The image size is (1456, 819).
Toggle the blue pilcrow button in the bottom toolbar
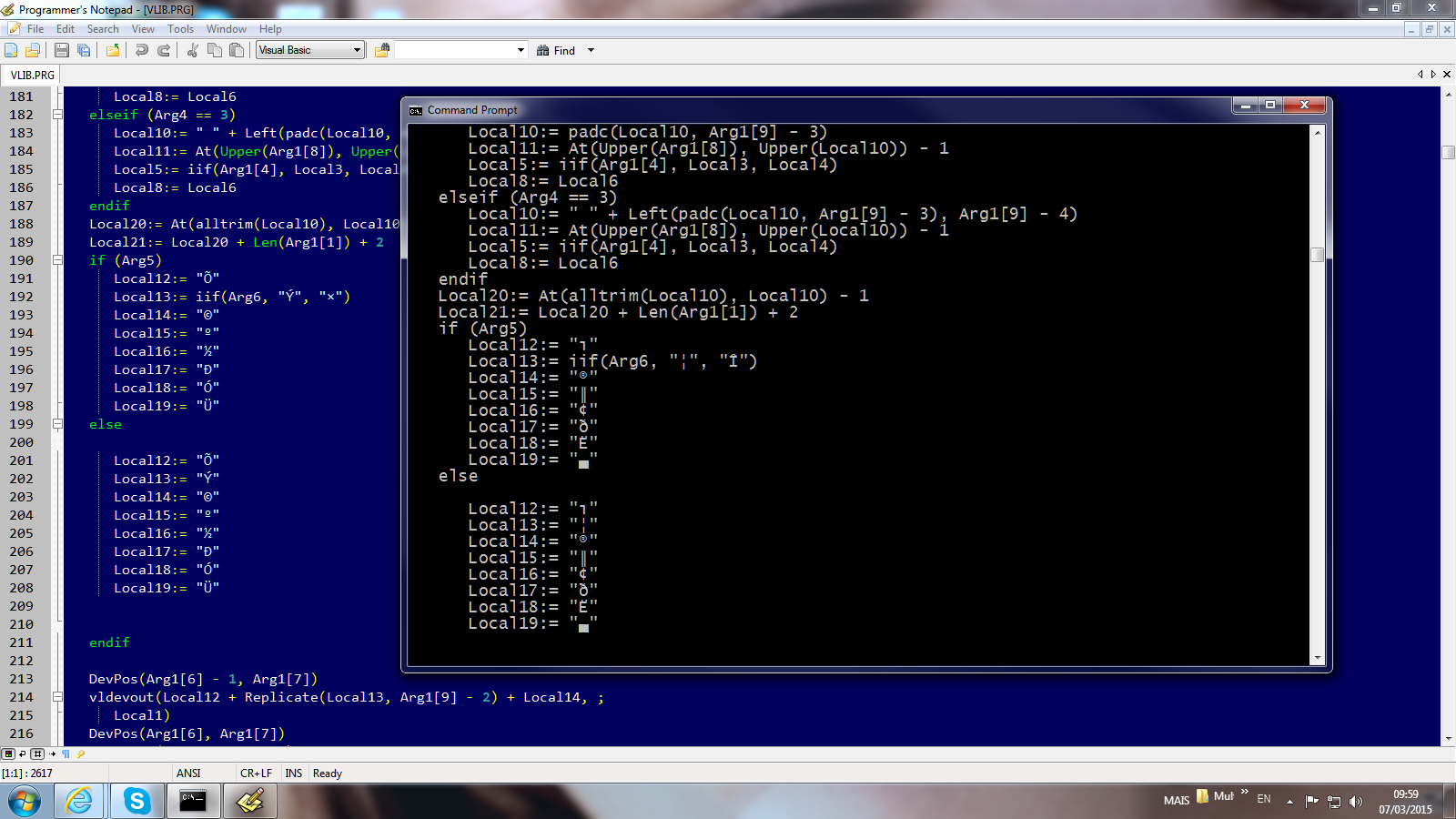(66, 753)
